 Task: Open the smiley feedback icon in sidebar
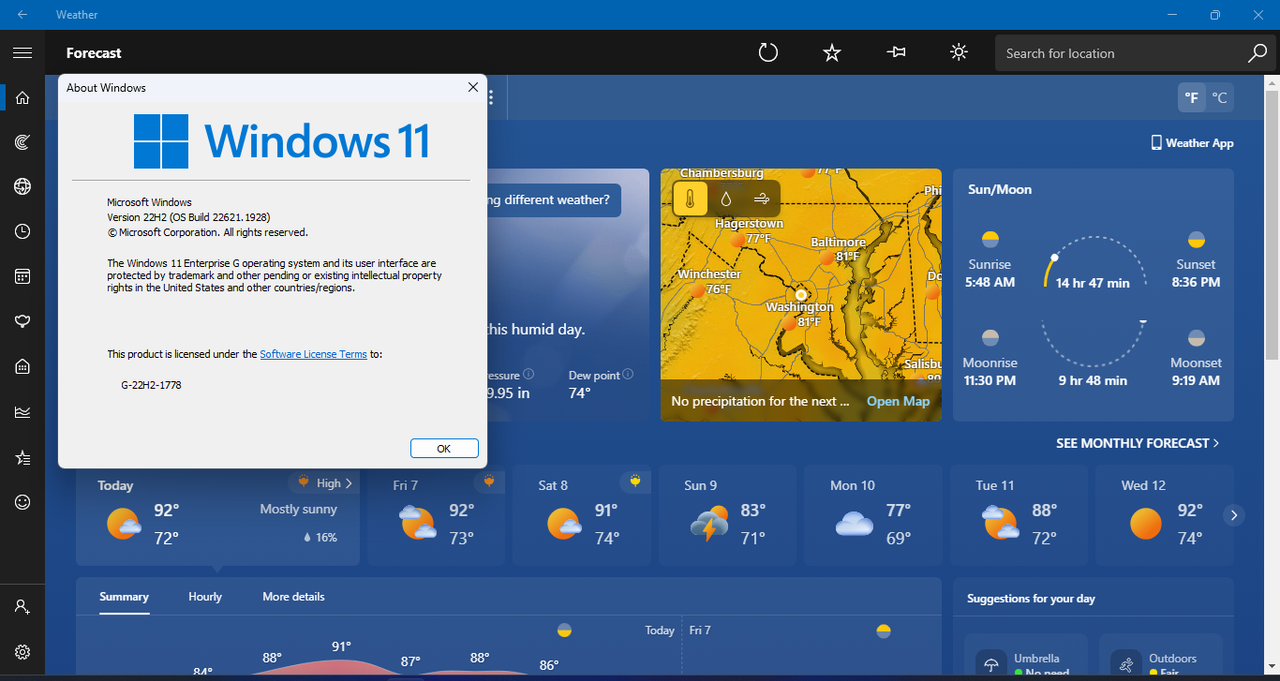[x=22, y=502]
